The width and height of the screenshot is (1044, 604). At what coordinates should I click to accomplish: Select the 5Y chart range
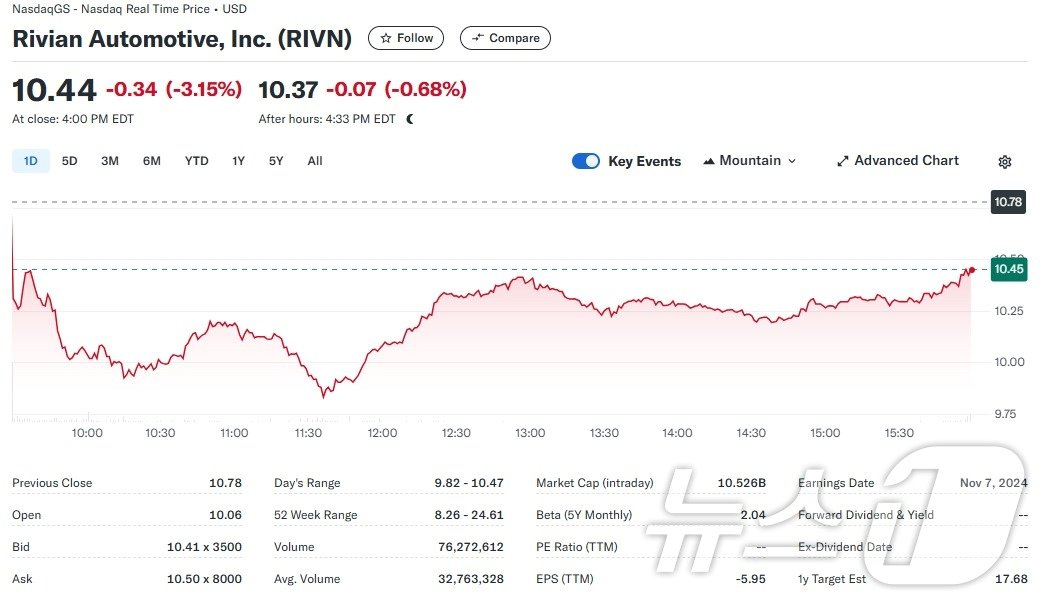click(x=276, y=161)
